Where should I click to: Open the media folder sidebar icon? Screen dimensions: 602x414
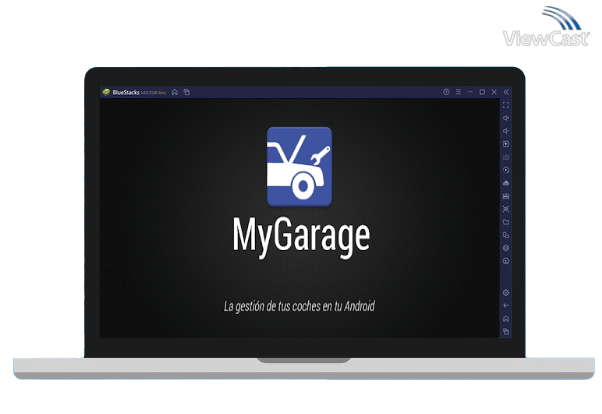click(x=506, y=222)
